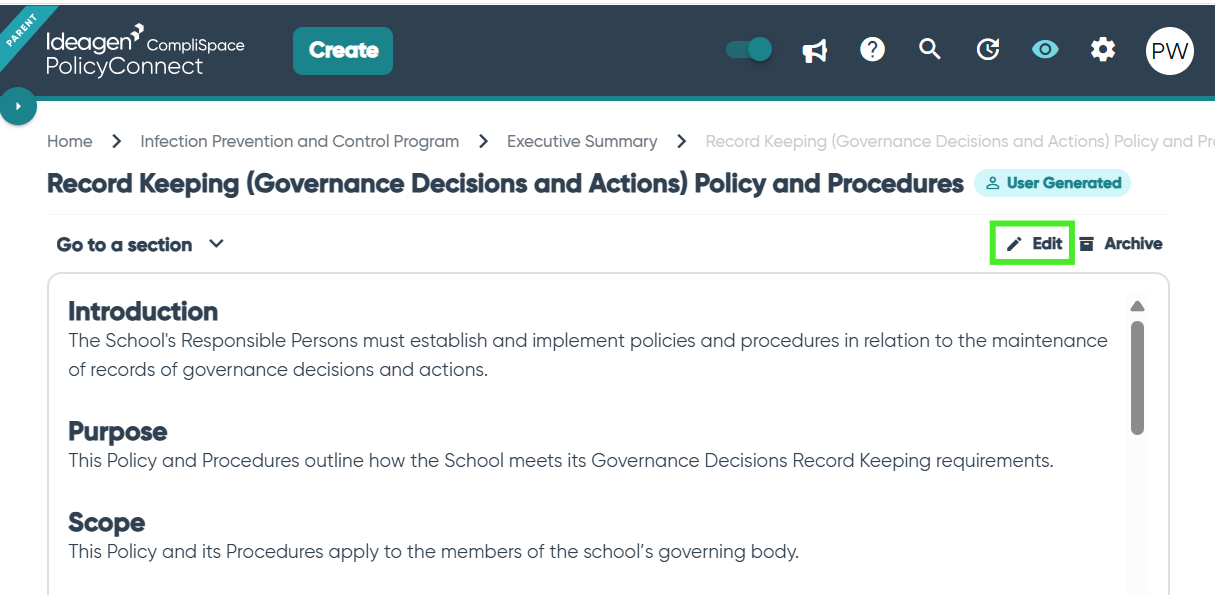Expand the Go to a section dropdown
Screen dimensions: 1215x595
coord(140,244)
